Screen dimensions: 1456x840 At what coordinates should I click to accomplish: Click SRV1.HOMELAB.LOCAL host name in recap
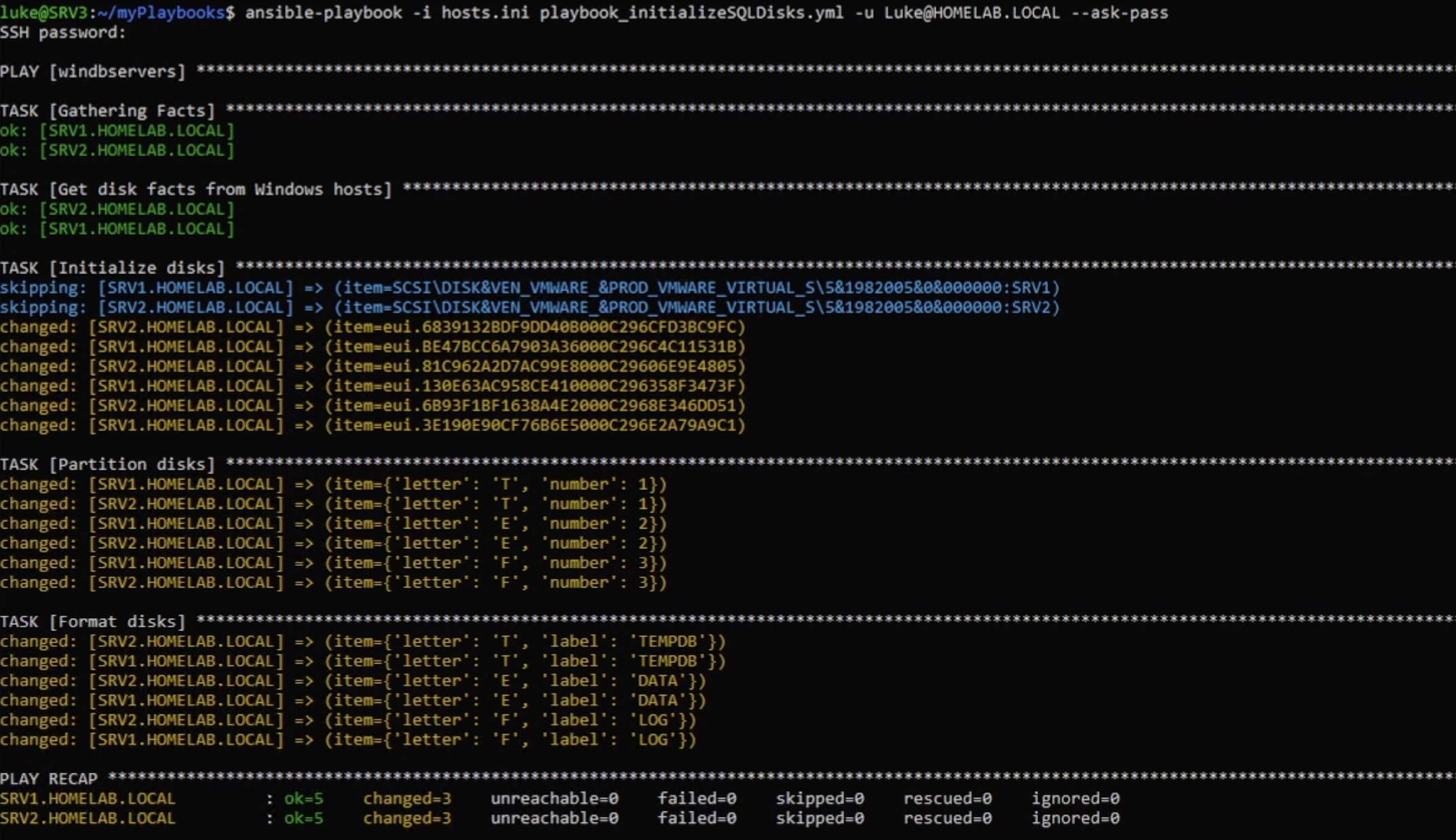click(x=88, y=799)
